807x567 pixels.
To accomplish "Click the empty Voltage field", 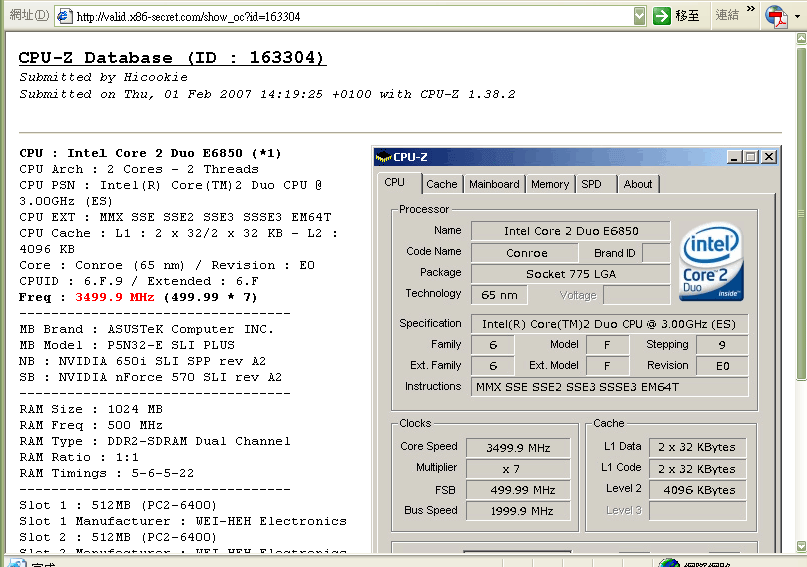I will point(637,295).
